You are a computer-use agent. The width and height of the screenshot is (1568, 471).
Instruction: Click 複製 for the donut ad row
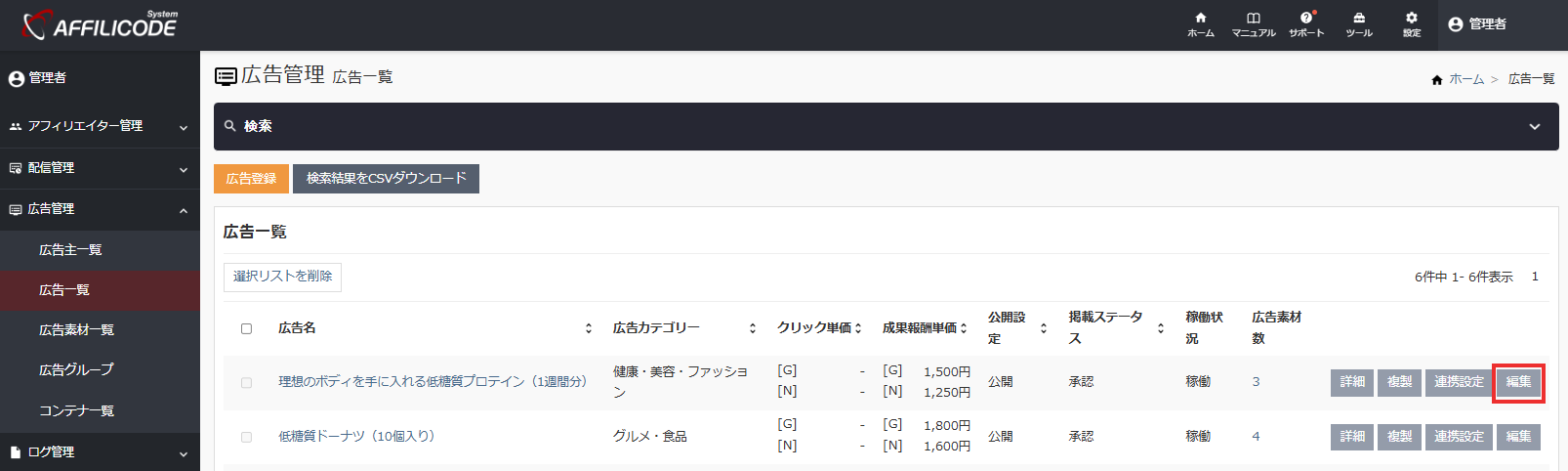coord(1399,437)
